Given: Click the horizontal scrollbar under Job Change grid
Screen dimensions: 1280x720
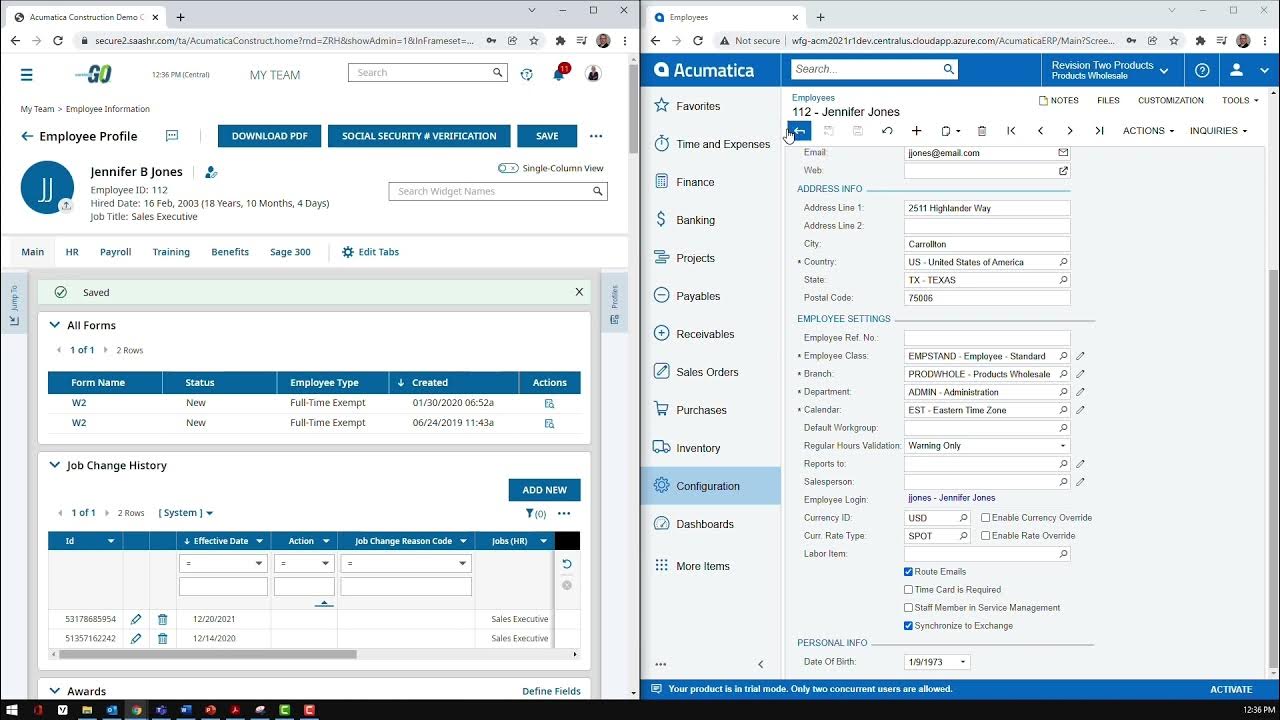Looking at the screenshot, I should pos(207,654).
